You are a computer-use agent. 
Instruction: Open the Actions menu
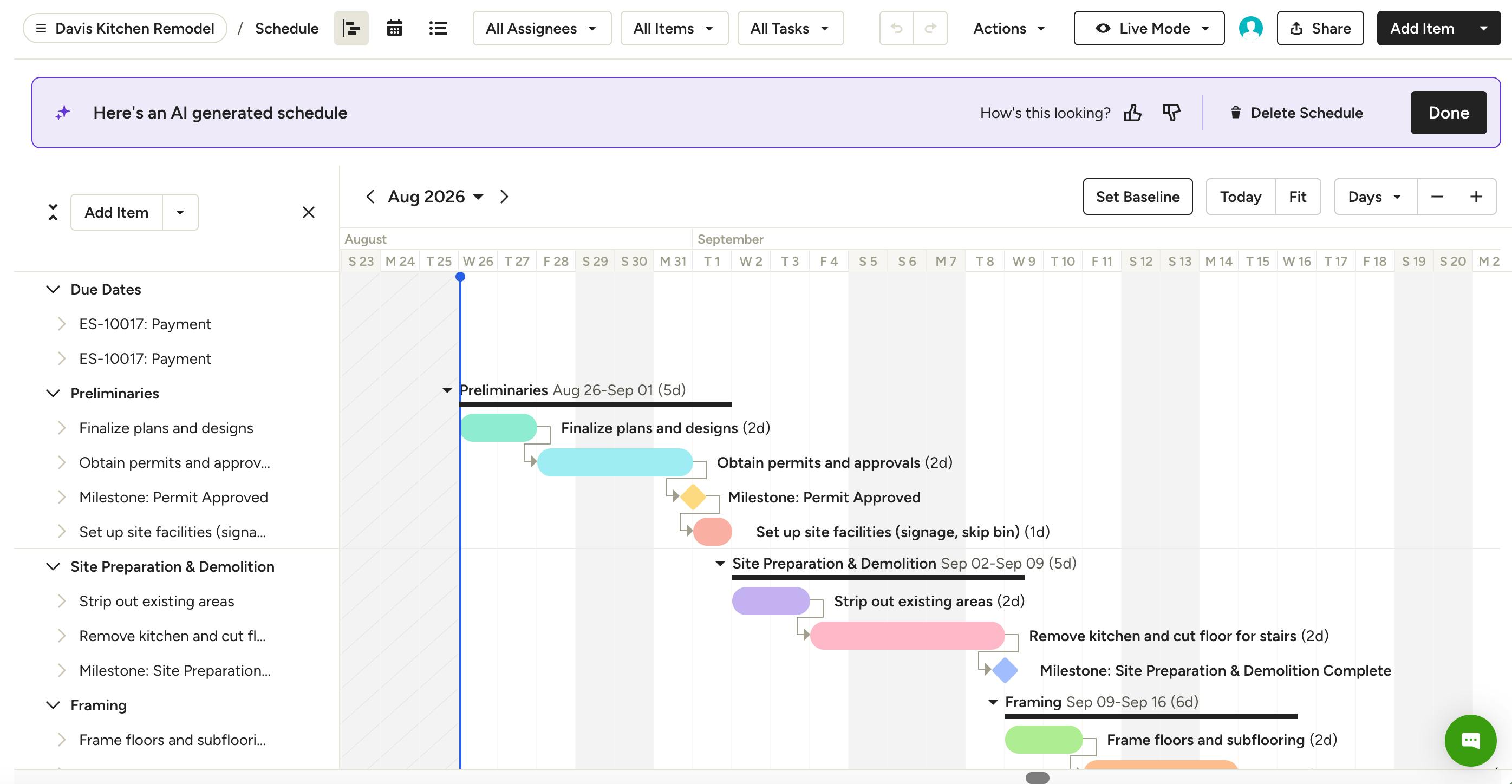pos(1009,28)
